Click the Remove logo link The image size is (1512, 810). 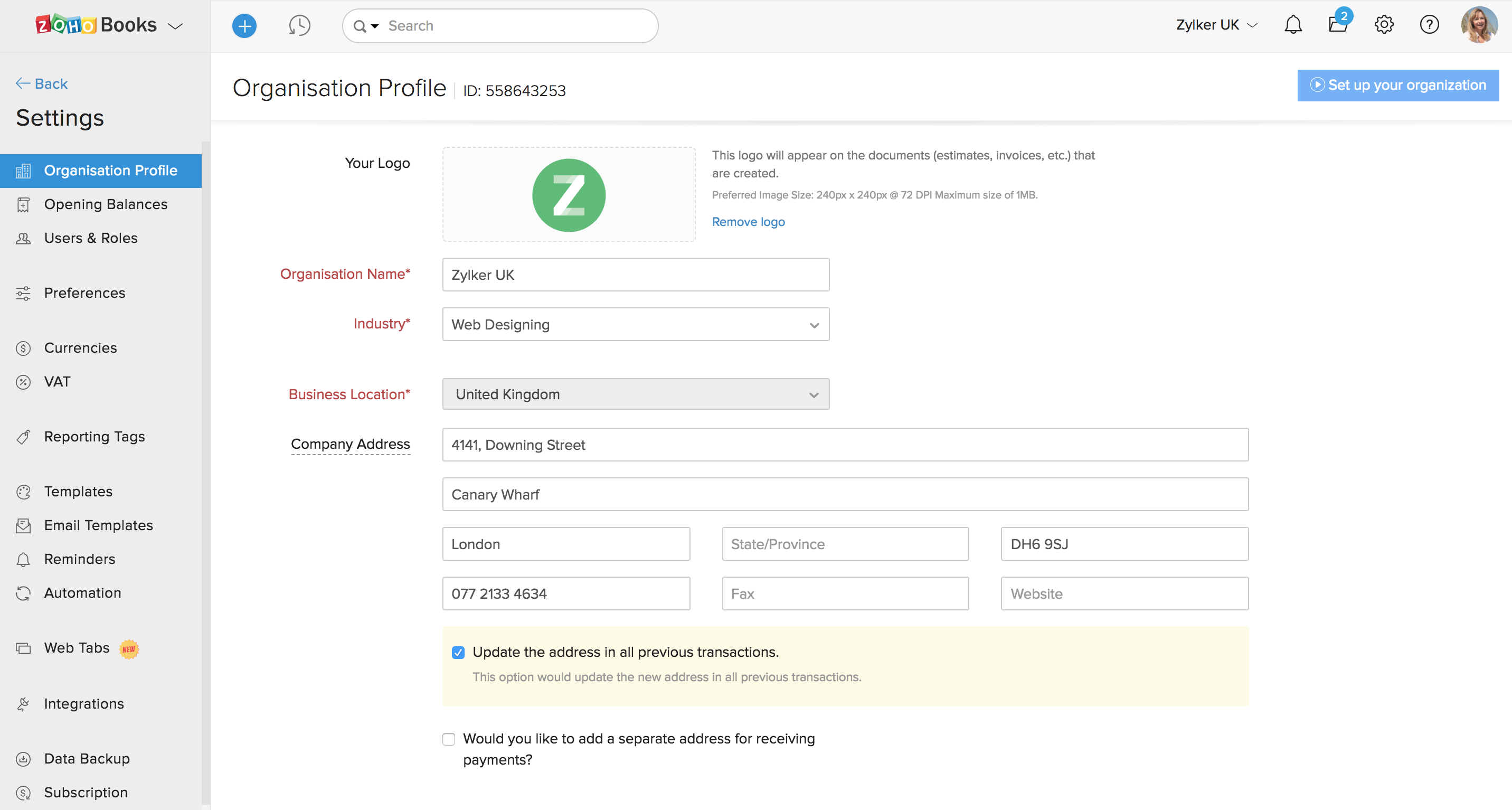point(748,222)
